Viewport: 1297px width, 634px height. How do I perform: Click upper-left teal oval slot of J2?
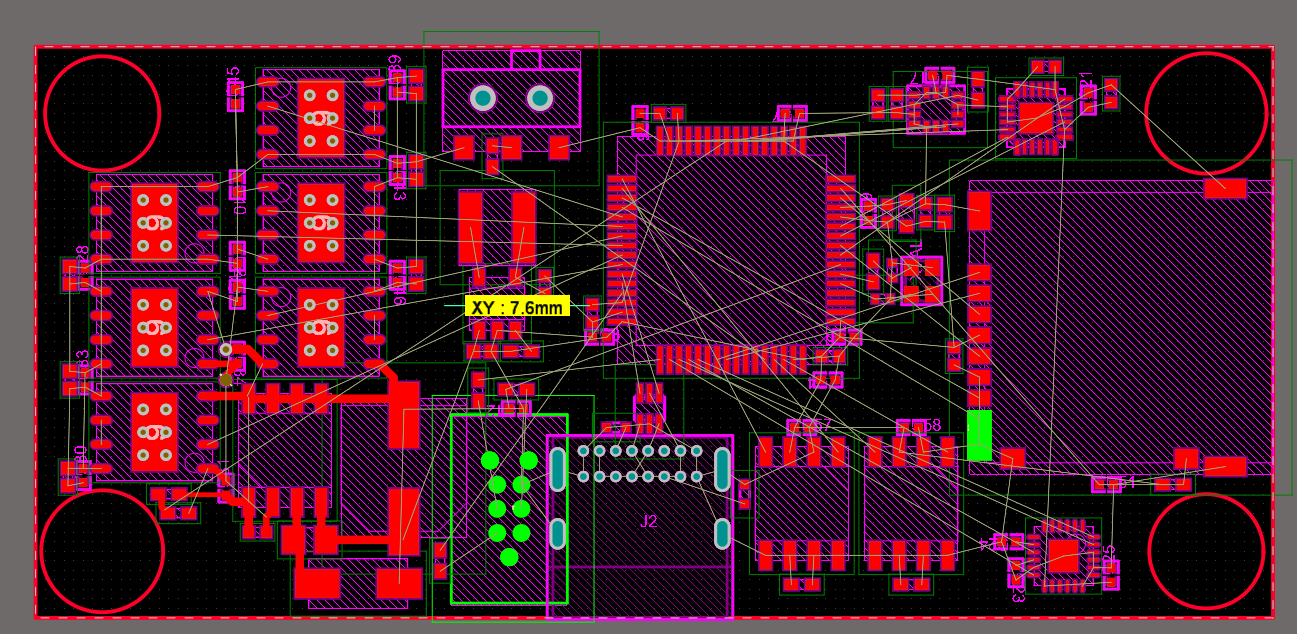tap(558, 469)
